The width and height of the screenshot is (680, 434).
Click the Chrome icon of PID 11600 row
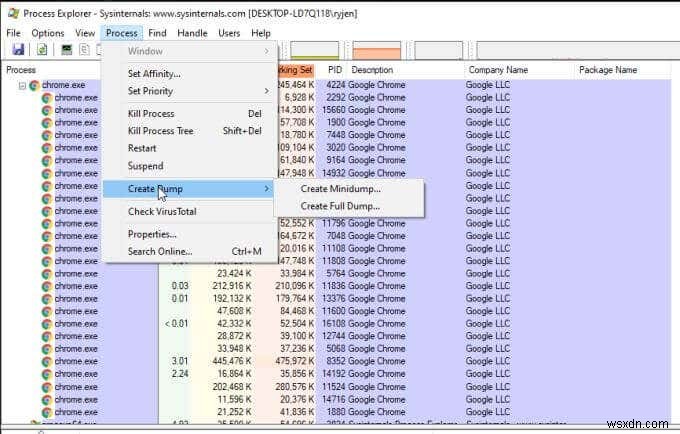click(47, 312)
